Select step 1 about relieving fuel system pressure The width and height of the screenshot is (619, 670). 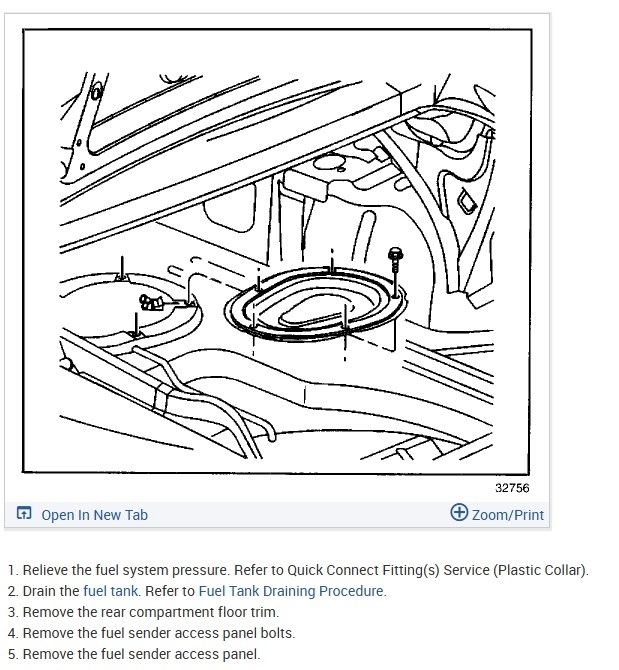[x=298, y=570]
